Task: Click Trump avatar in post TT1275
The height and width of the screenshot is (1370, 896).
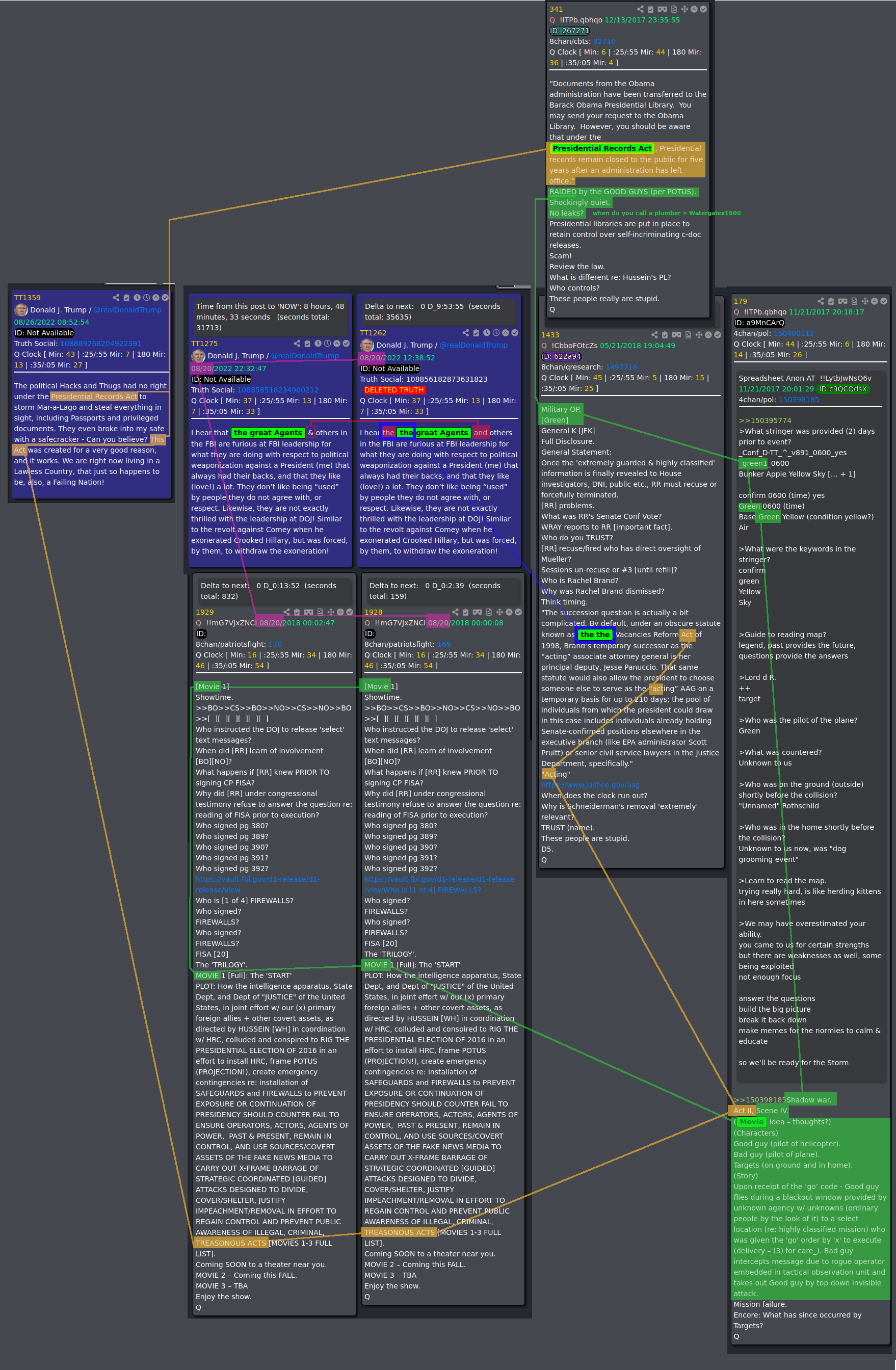Action: [x=198, y=356]
